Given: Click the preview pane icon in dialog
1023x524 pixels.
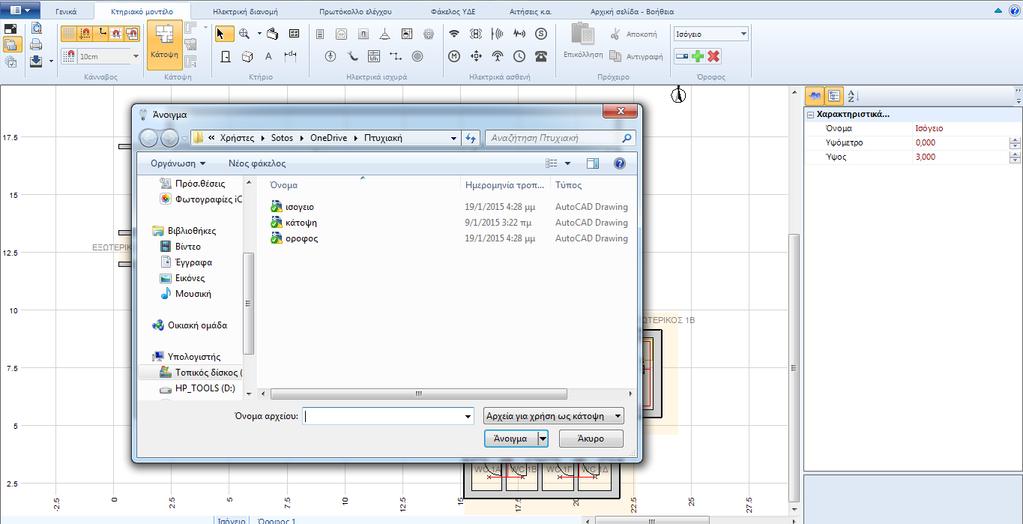Looking at the screenshot, I should [592, 163].
